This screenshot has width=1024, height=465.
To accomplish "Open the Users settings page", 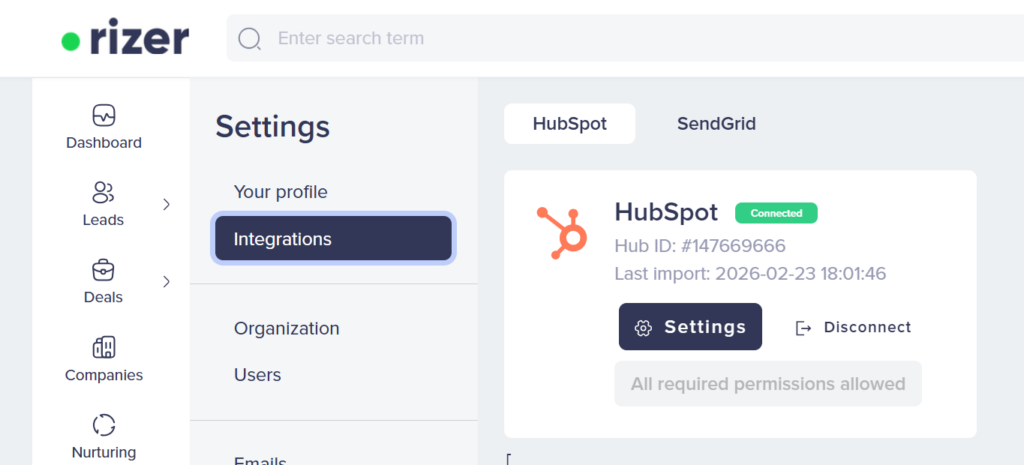I will (x=257, y=375).
